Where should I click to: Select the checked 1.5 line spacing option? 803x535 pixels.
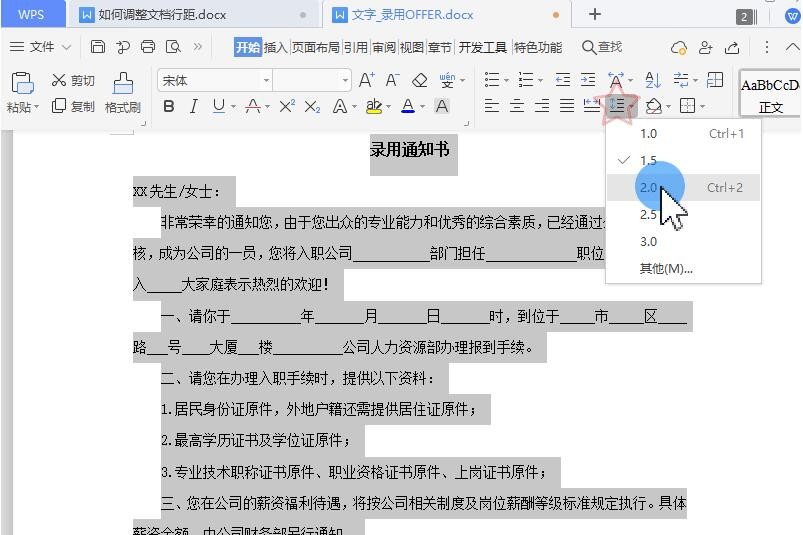click(x=648, y=160)
